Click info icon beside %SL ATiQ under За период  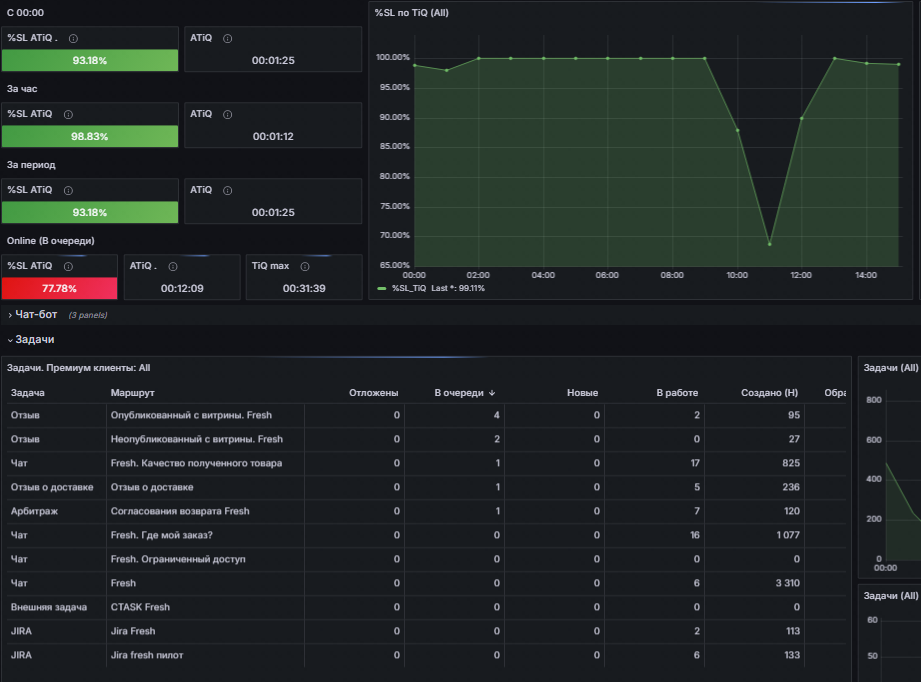68,190
